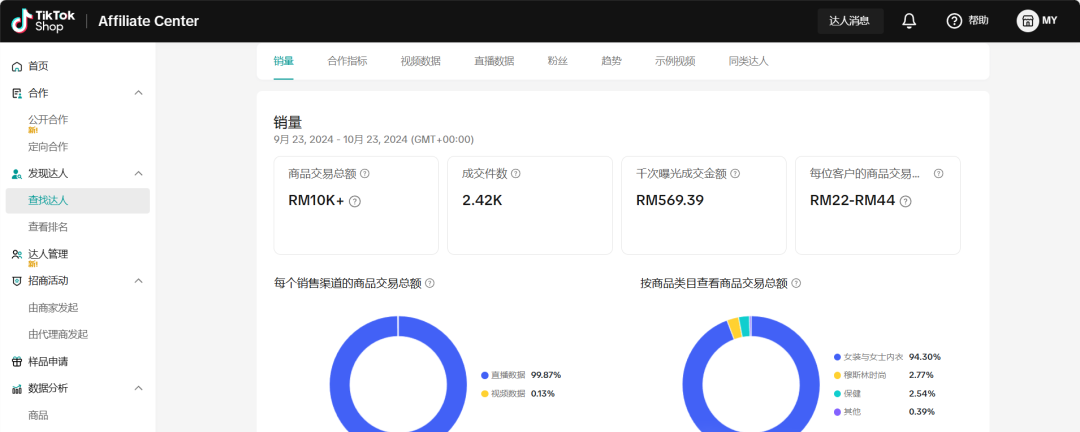The width and height of the screenshot is (1080, 432).
Task: Collapse the 数据分析 sidebar section
Action: [x=138, y=389]
